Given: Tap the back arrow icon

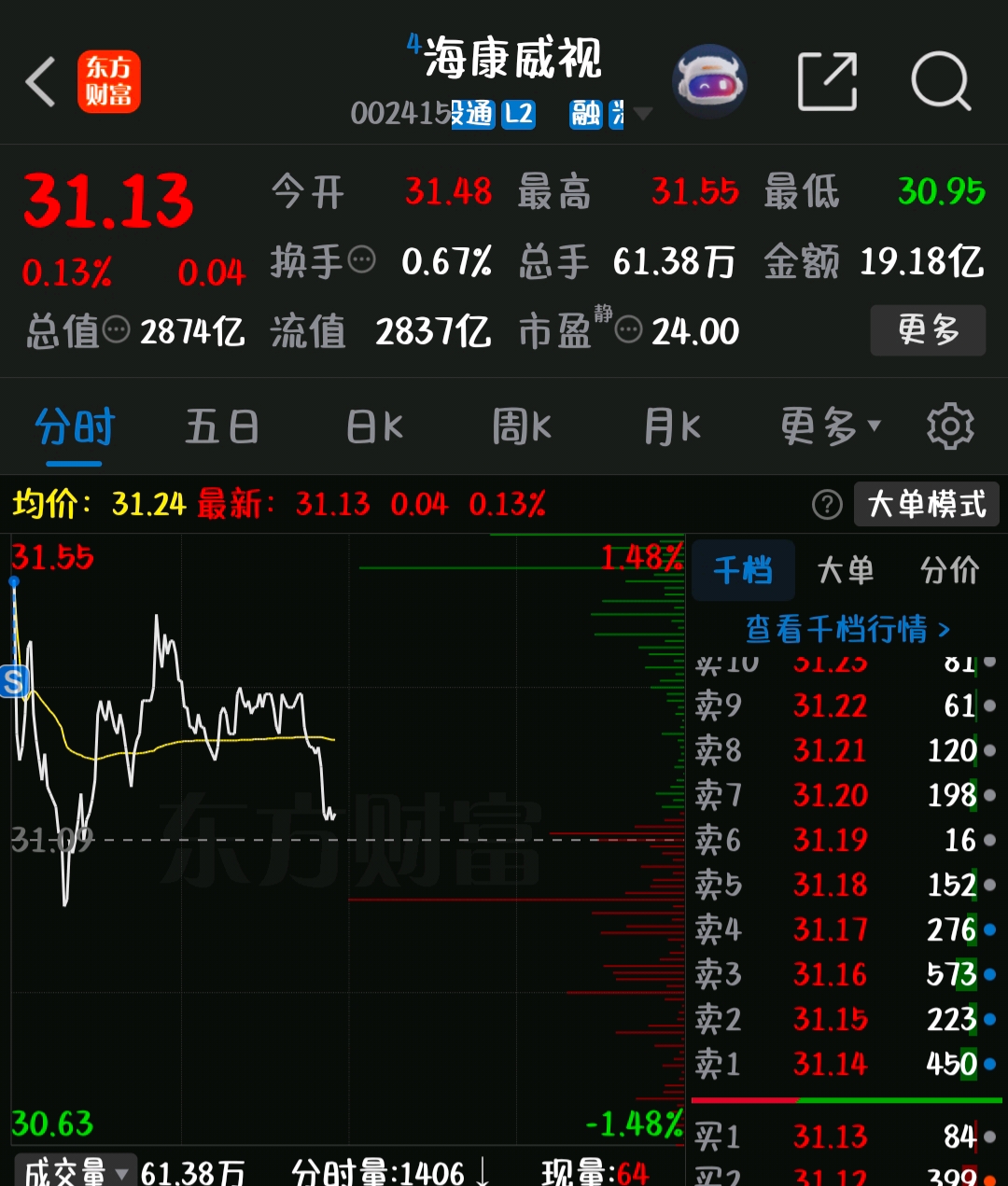Looking at the screenshot, I should 41,82.
